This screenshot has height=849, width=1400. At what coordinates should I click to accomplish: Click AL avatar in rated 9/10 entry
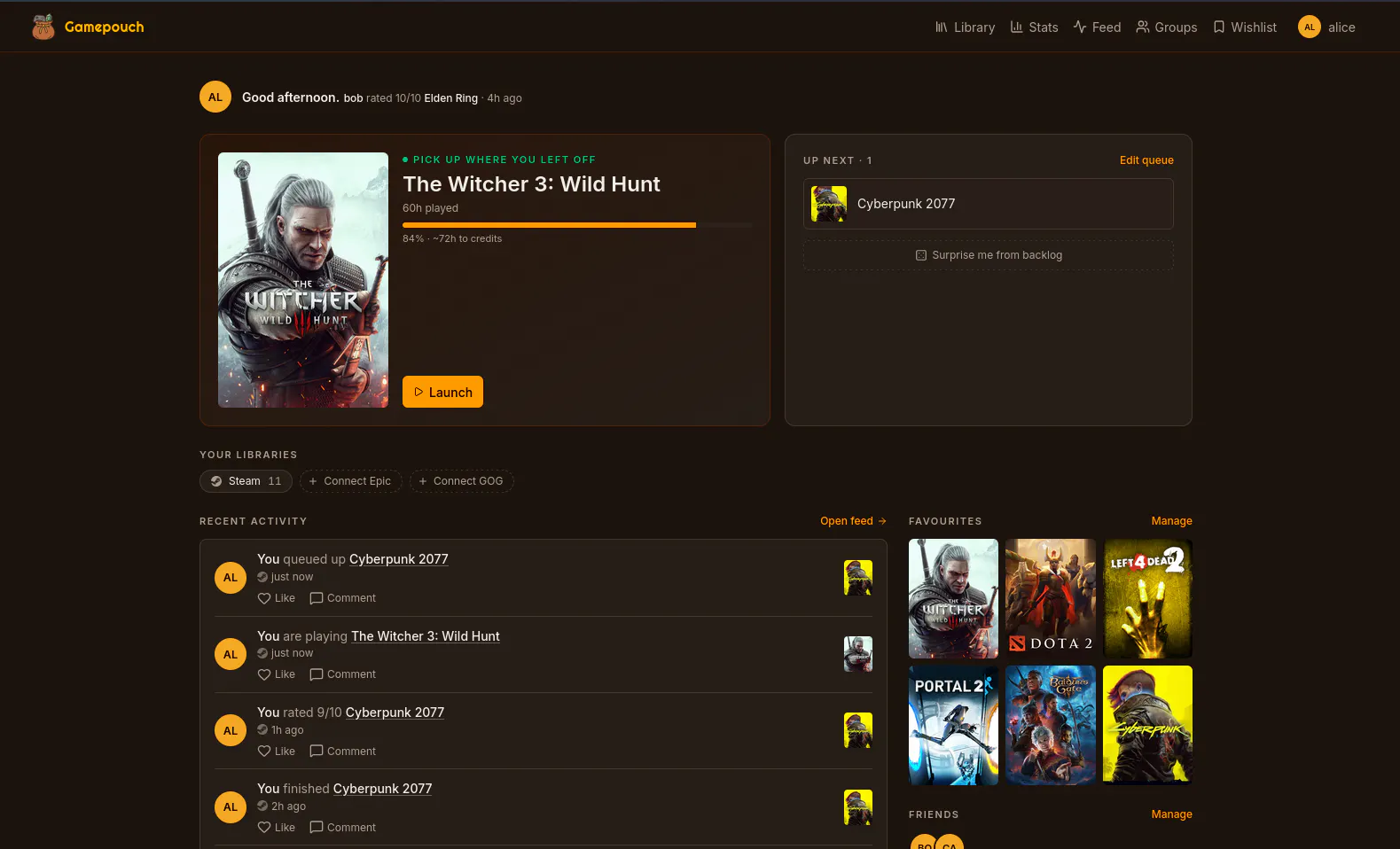[231, 731]
